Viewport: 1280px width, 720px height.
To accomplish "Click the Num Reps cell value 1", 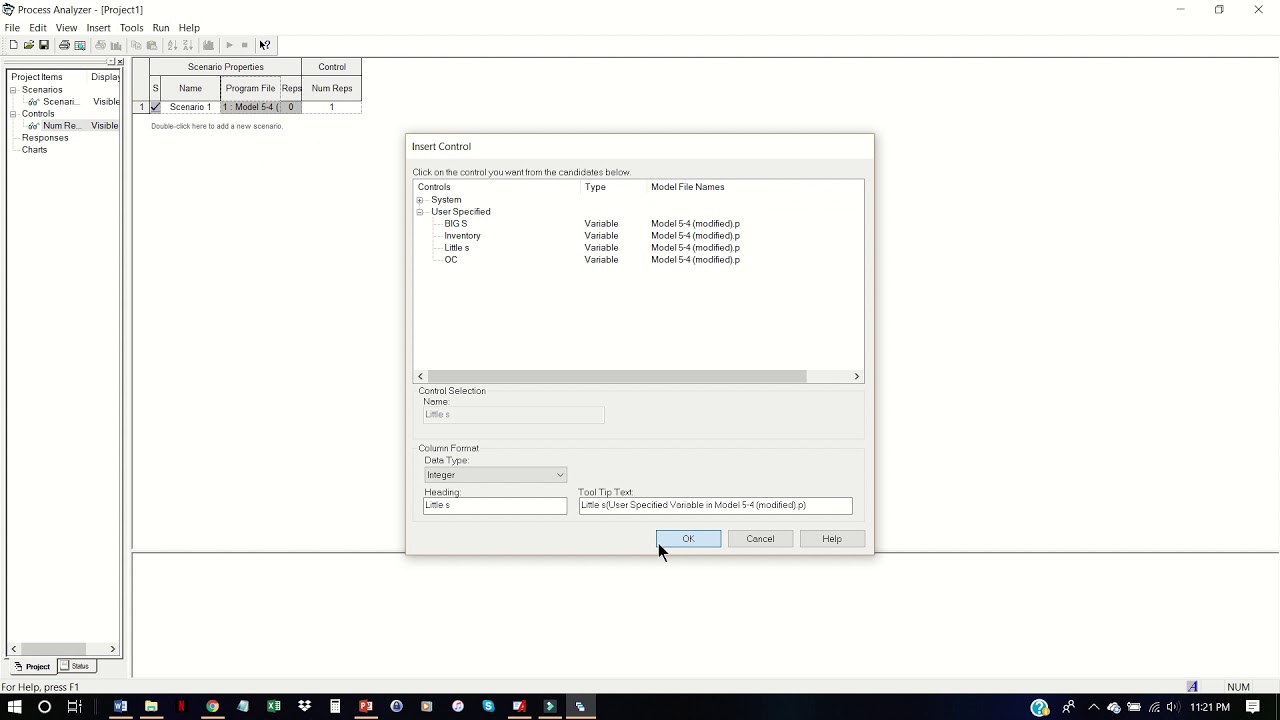I will (x=332, y=107).
